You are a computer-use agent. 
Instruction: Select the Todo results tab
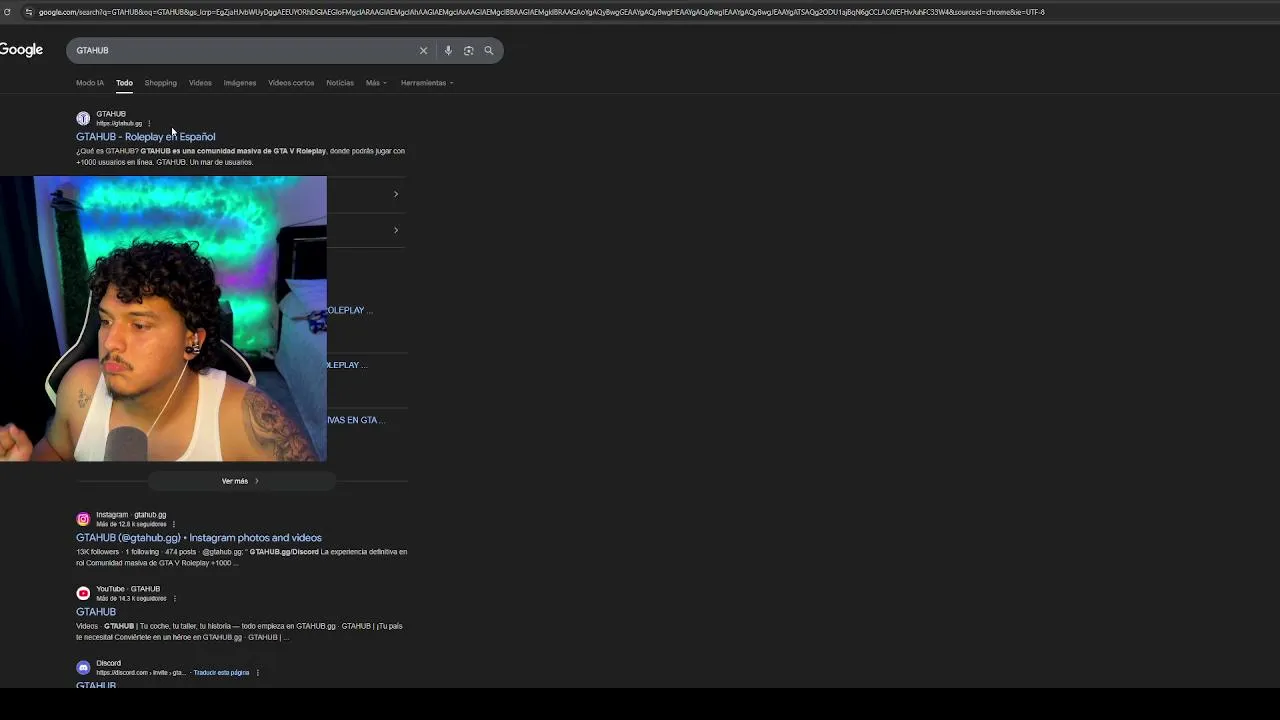124,83
